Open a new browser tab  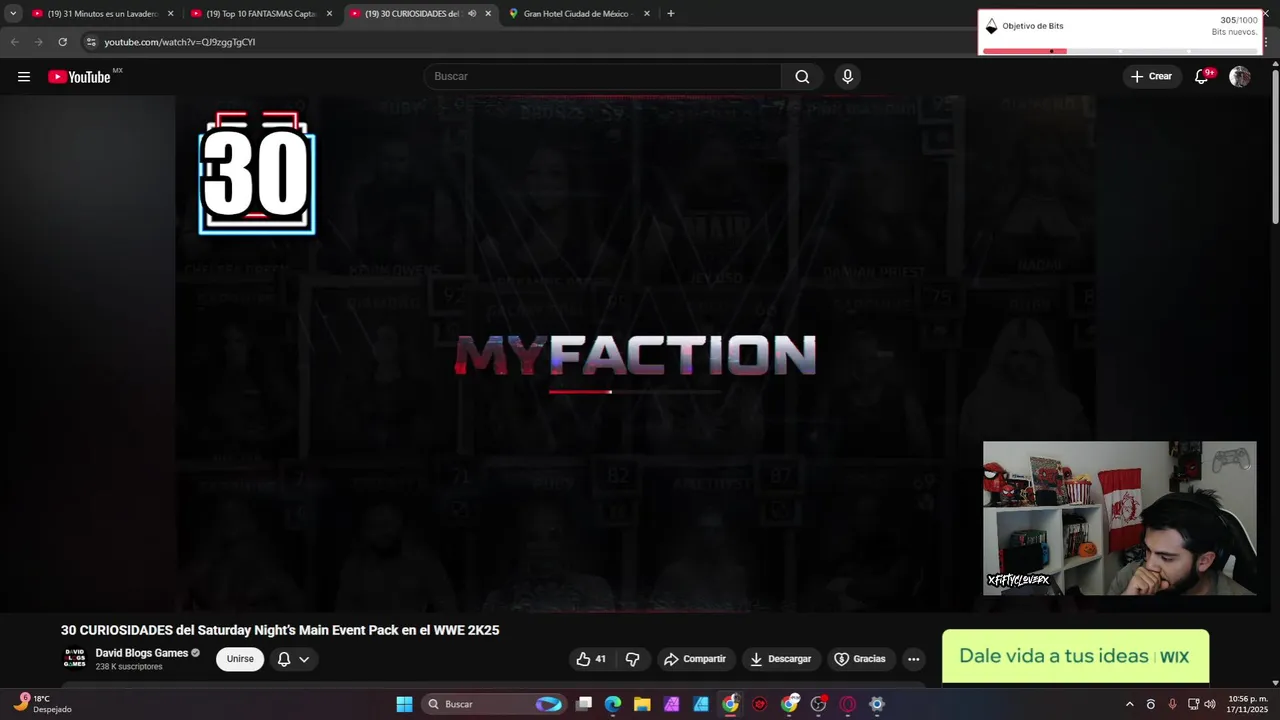(x=670, y=14)
